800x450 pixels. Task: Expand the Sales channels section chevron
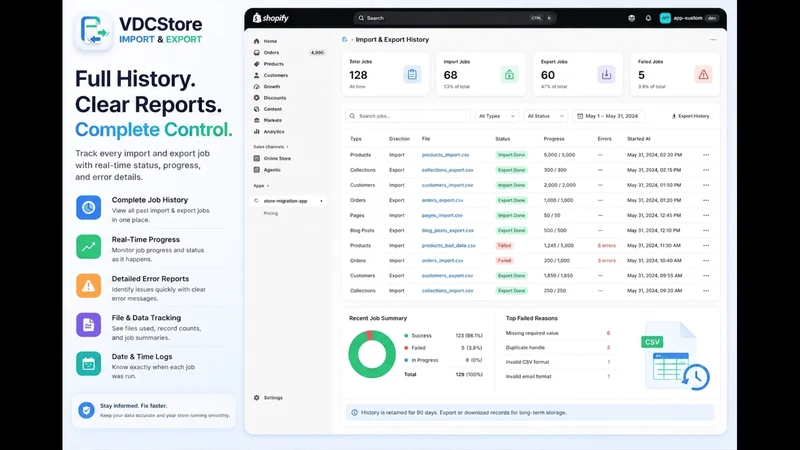click(x=287, y=146)
